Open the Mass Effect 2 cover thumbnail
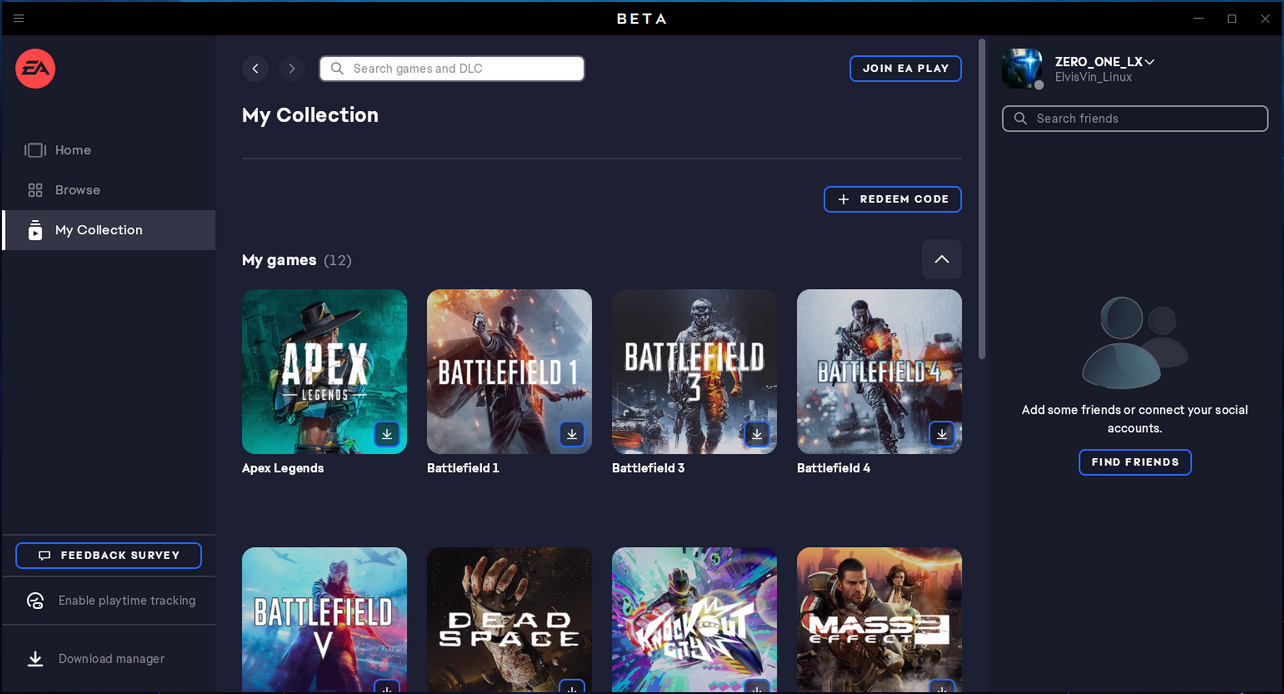Image resolution: width=1284 pixels, height=694 pixels. 879,620
